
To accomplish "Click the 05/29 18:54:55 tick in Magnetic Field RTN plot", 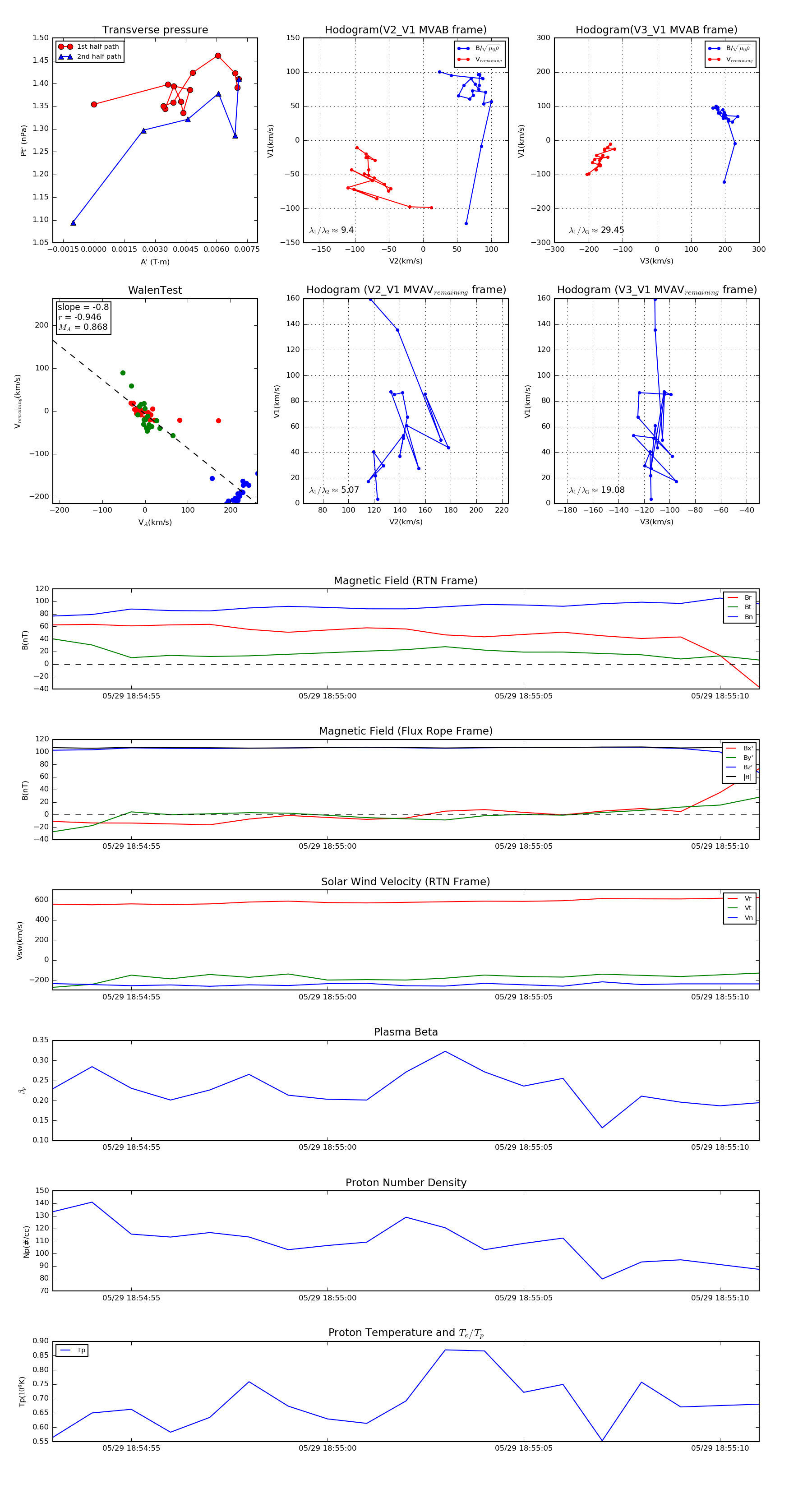I will [x=131, y=696].
